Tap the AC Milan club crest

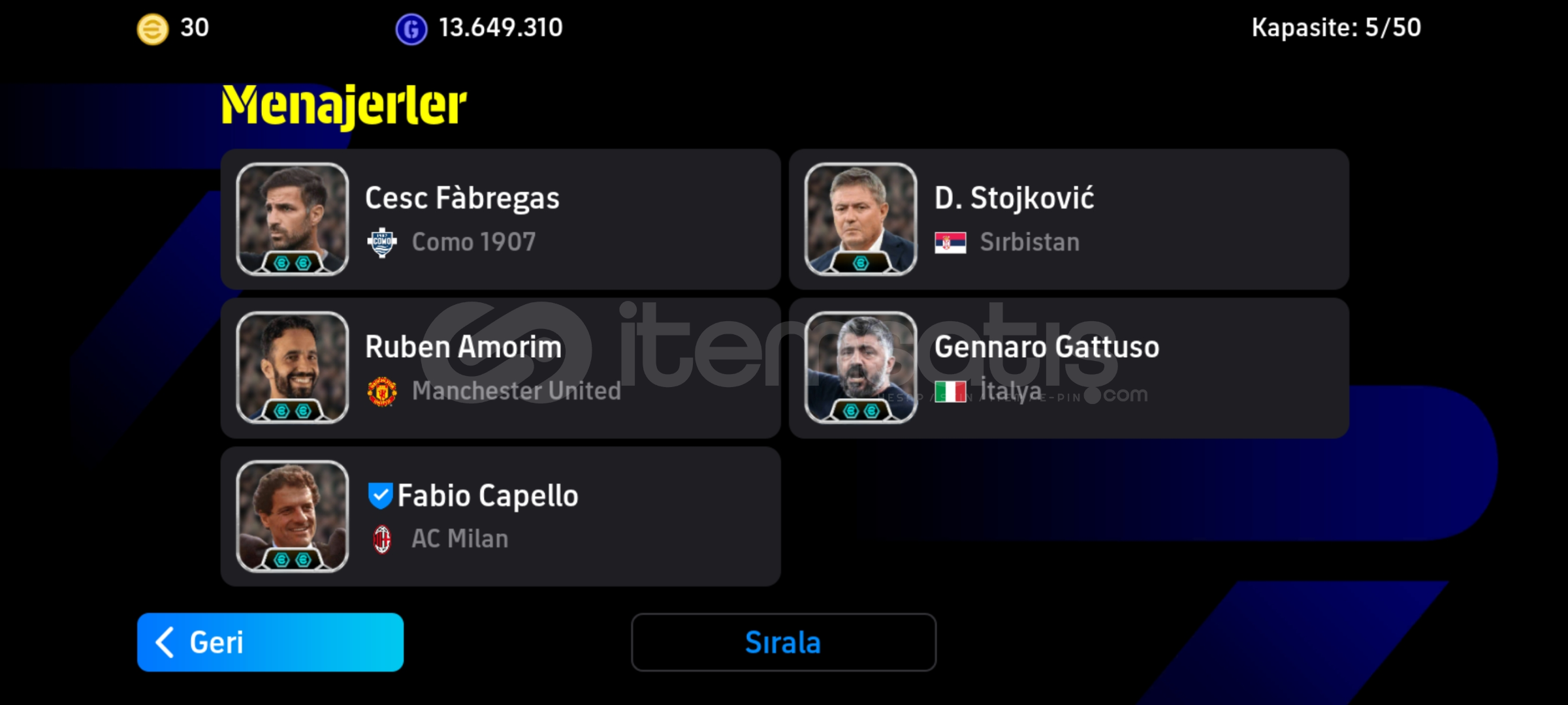coord(382,540)
